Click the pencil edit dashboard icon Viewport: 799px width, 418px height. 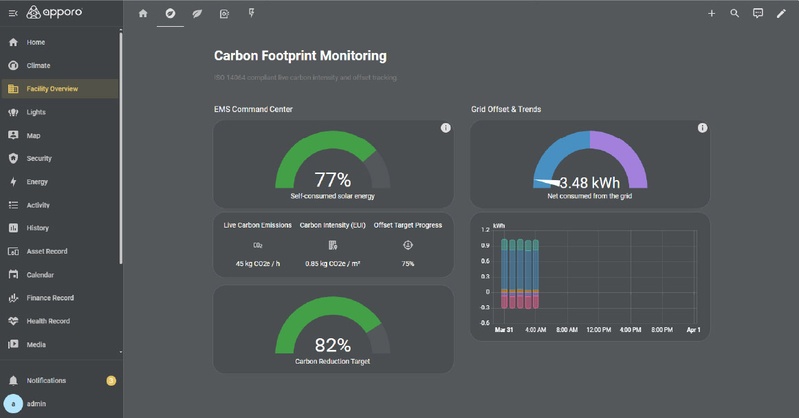(781, 14)
